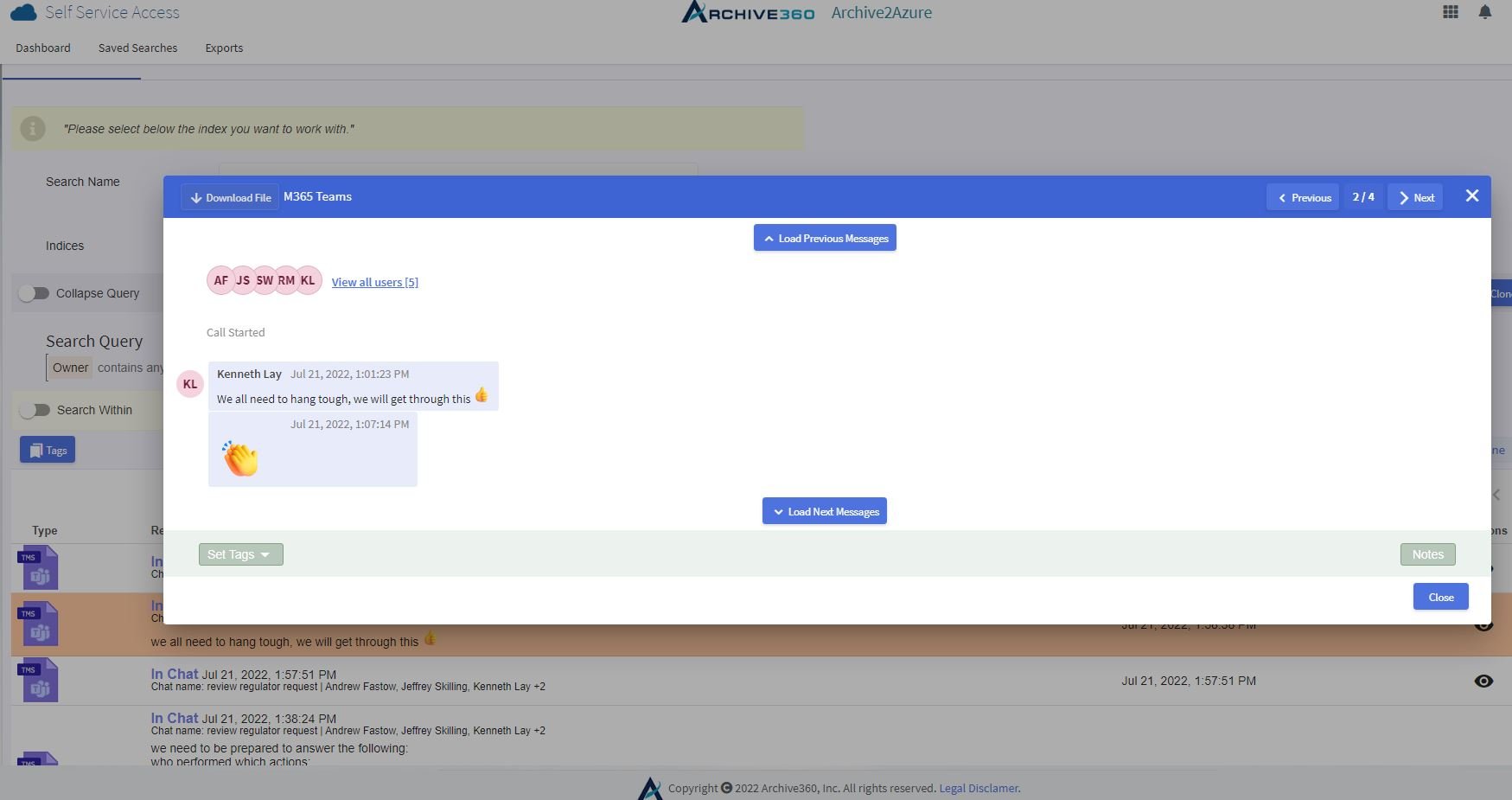View the 1:57:51 PM chat via eye icon
Viewport: 1512px width, 800px height.
[1483, 681]
